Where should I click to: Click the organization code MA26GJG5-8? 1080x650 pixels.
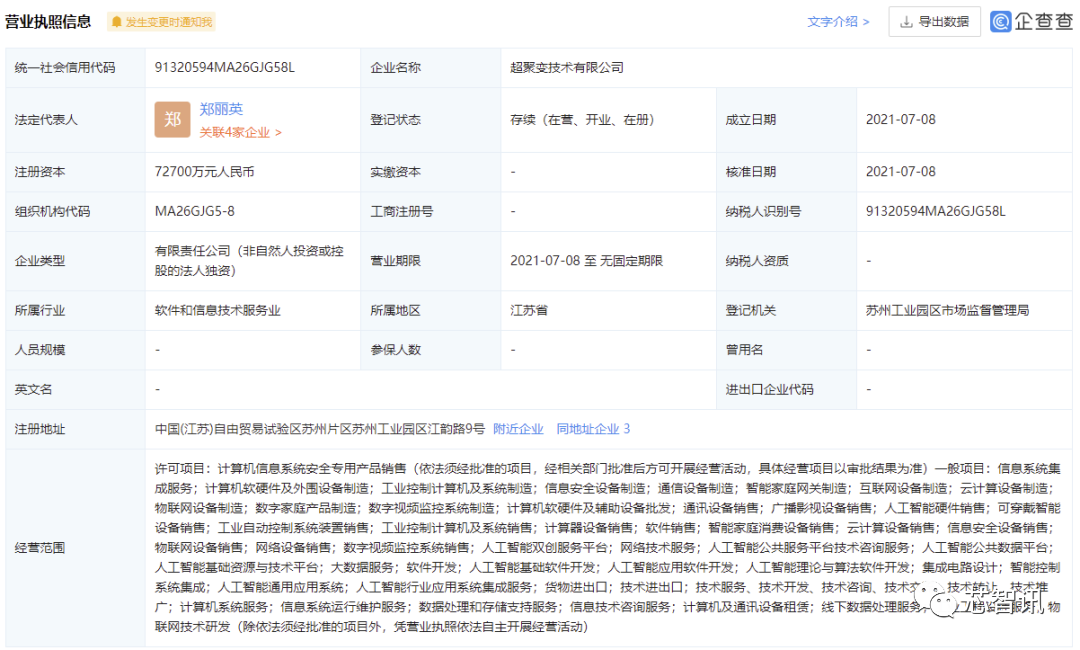tap(195, 211)
